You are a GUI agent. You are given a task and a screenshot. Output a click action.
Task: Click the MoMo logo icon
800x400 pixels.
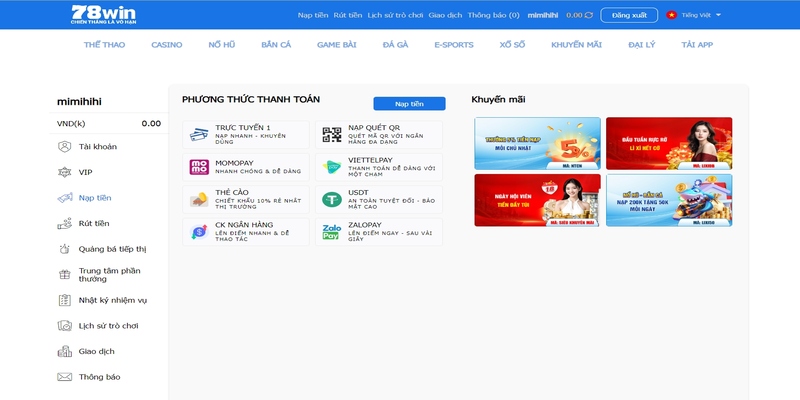tap(199, 167)
